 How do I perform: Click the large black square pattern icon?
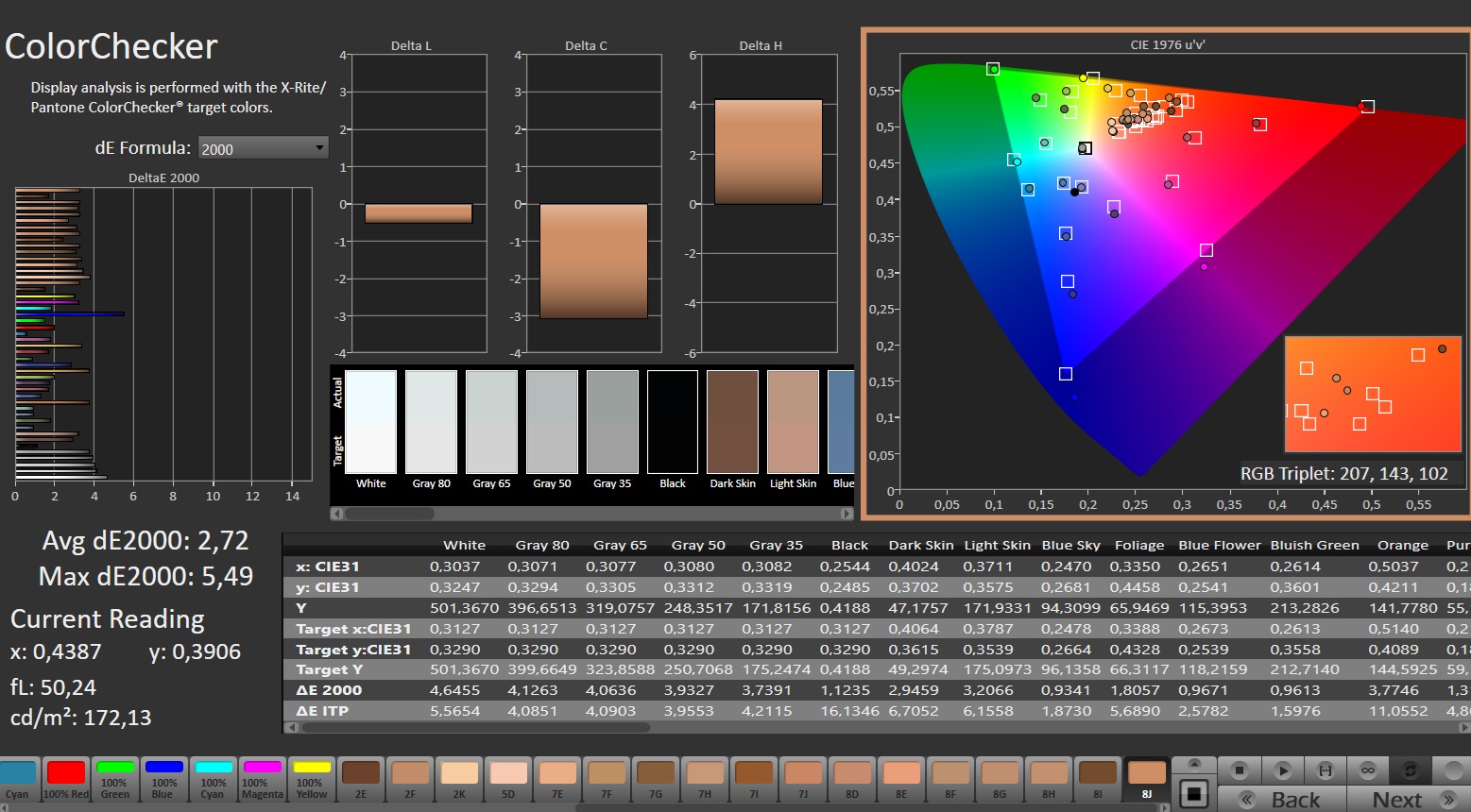[x=1194, y=793]
